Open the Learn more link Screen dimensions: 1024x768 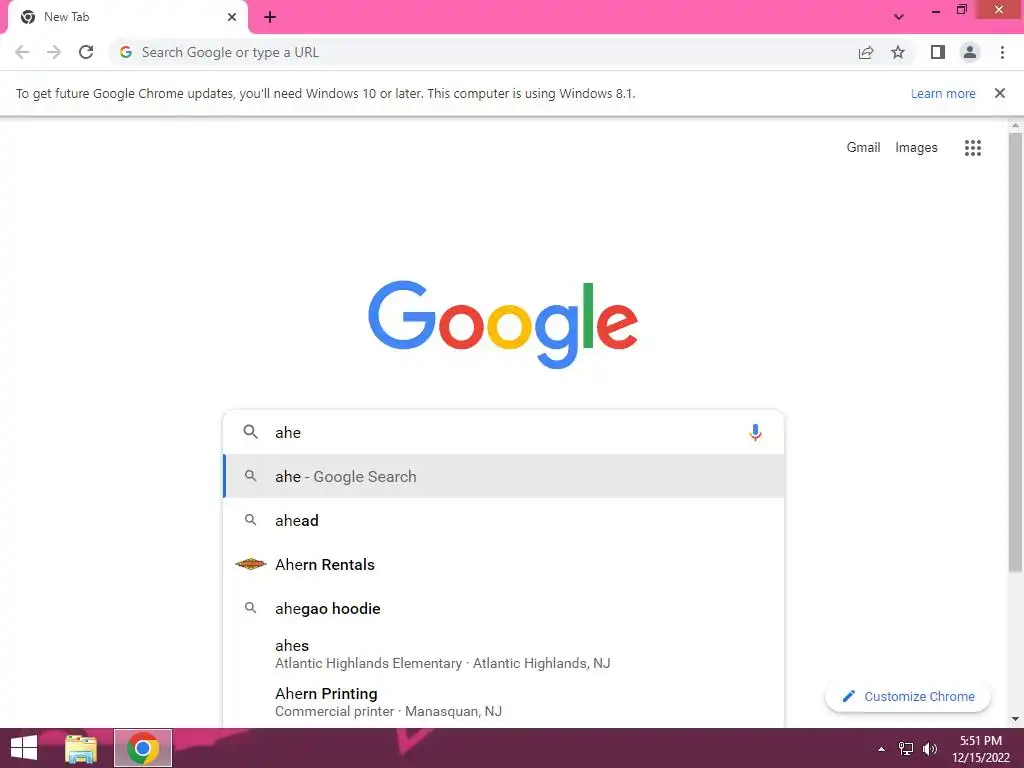click(943, 93)
